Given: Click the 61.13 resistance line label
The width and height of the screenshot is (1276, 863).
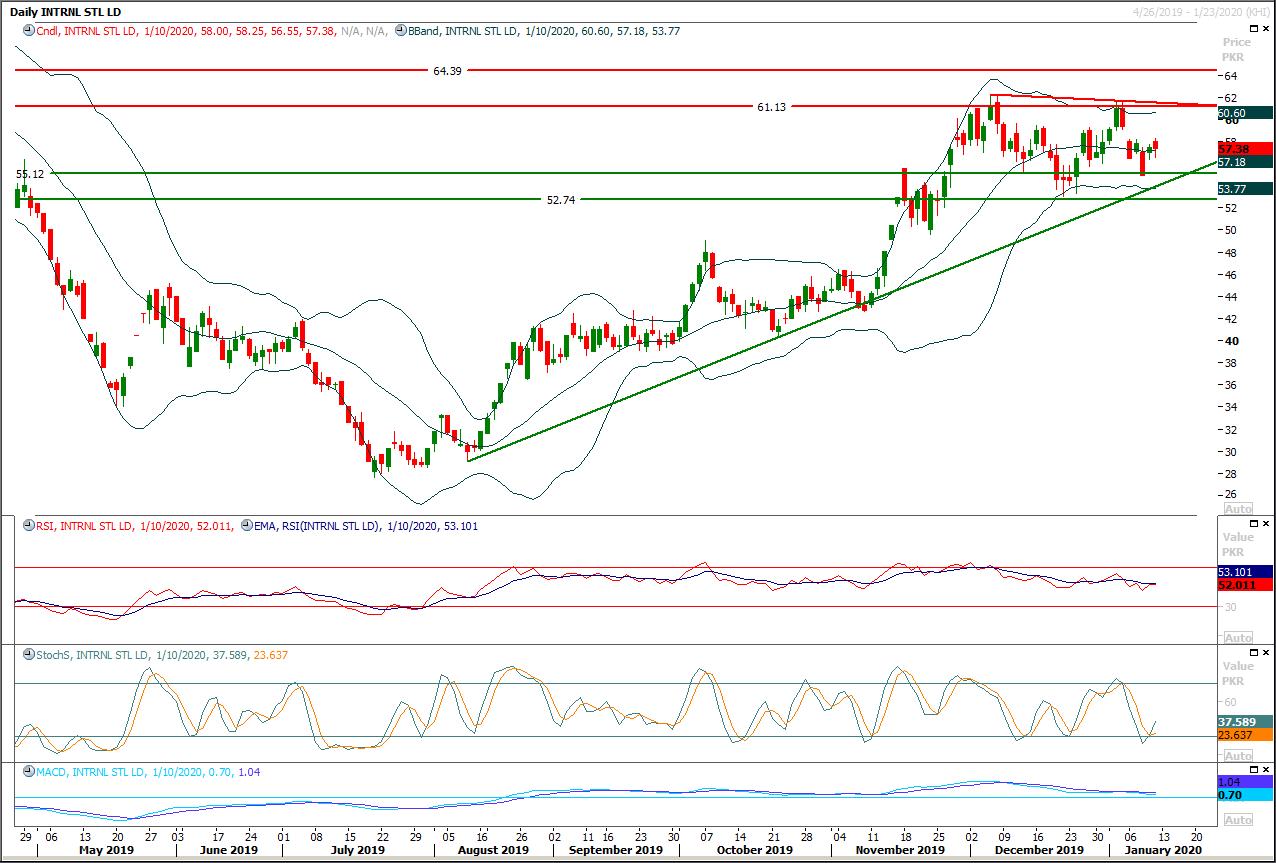Looking at the screenshot, I should coord(771,106).
